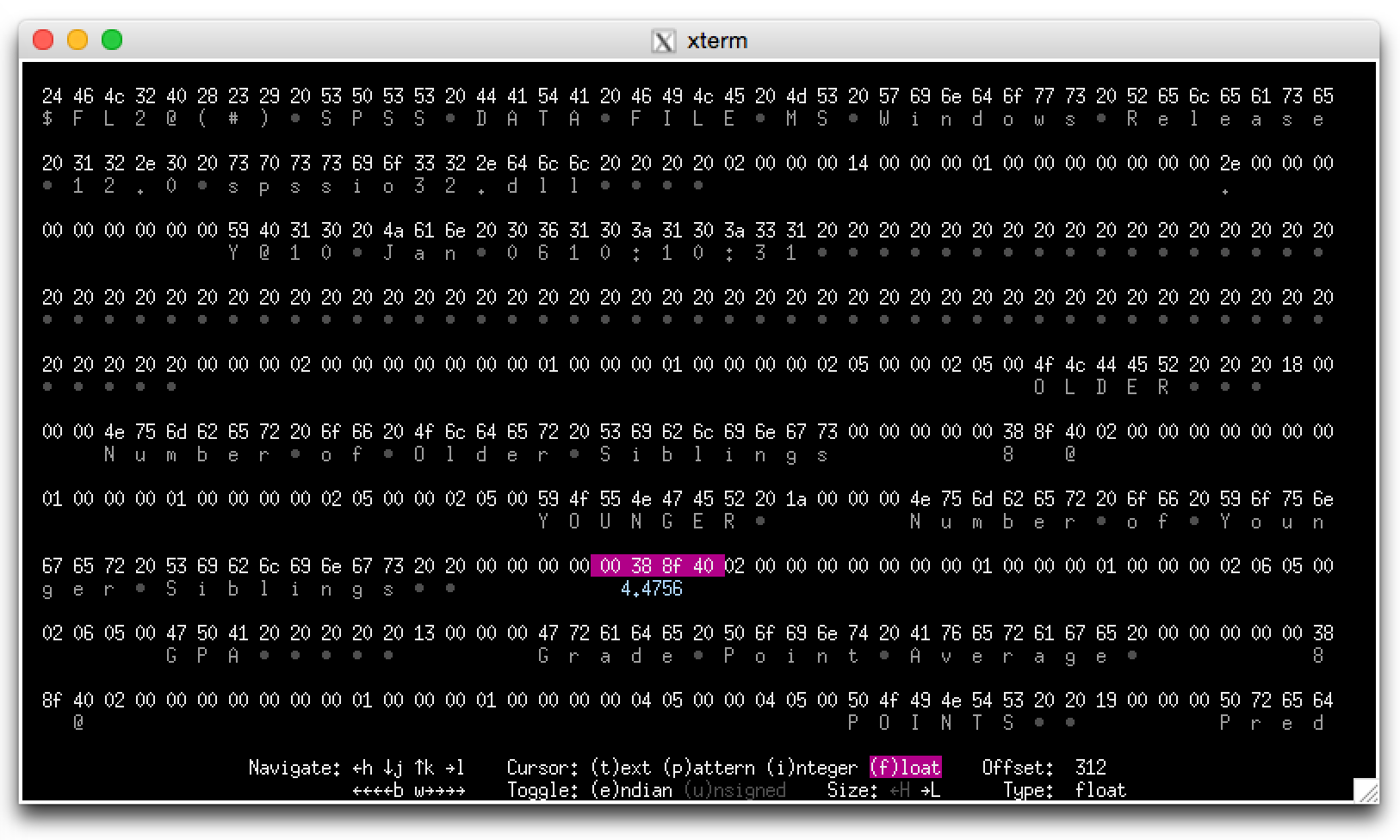Image resolution: width=1400 pixels, height=840 pixels.
Task: Click the hex byte 13 after GPA
Action: click(424, 633)
